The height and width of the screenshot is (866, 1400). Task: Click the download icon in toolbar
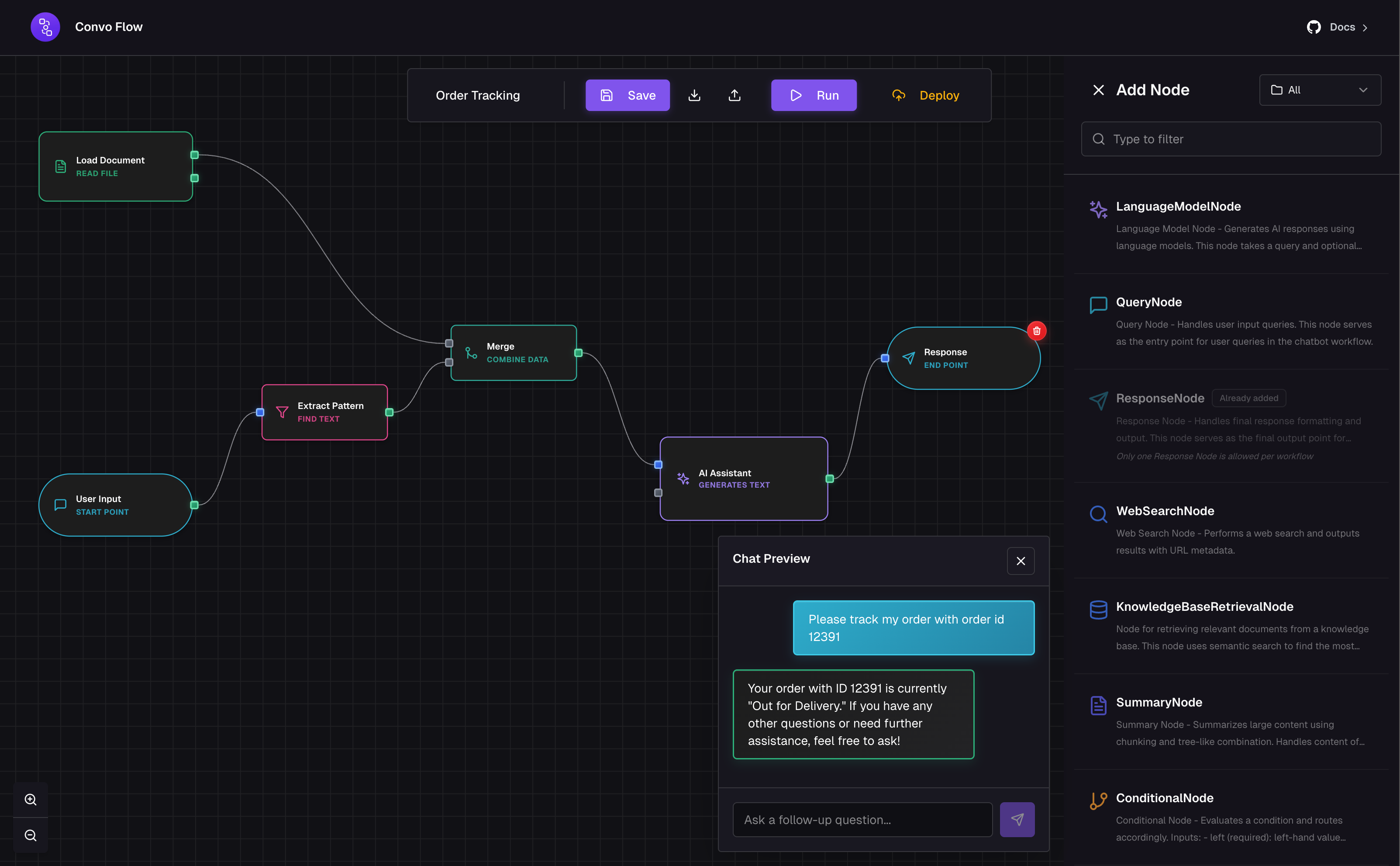click(x=694, y=95)
